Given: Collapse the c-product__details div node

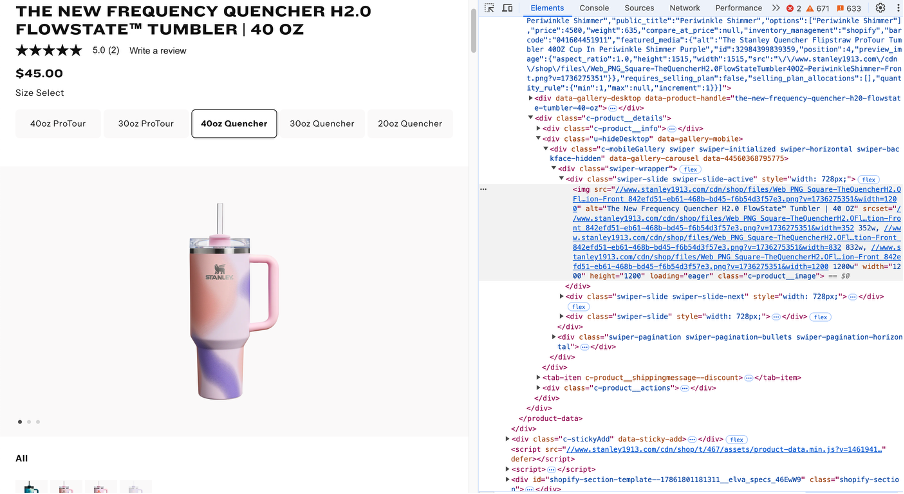Looking at the screenshot, I should tap(530, 118).
